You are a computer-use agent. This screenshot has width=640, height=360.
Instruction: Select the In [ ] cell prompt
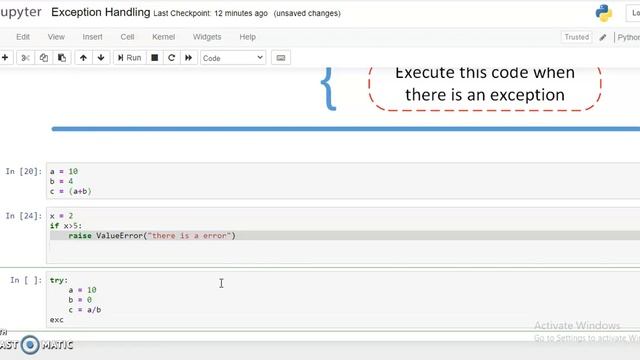click(x=26, y=280)
